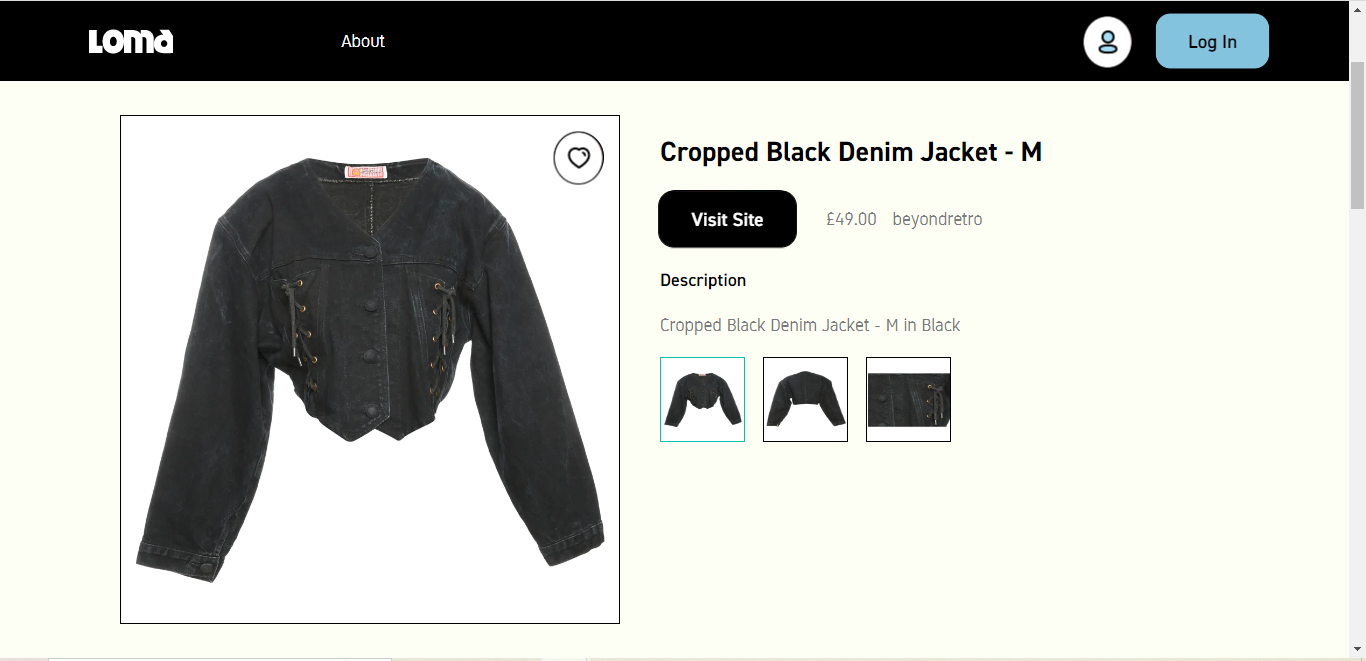Open the About page
The height and width of the screenshot is (661, 1366).
[x=363, y=41]
